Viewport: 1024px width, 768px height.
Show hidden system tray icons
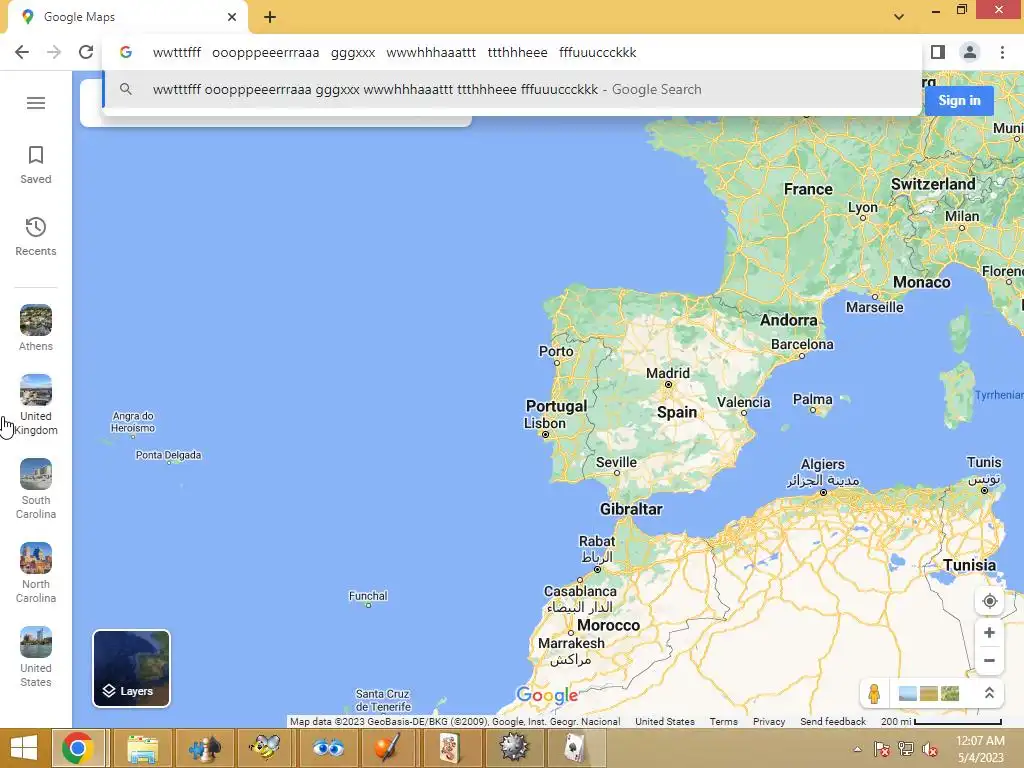coord(857,749)
